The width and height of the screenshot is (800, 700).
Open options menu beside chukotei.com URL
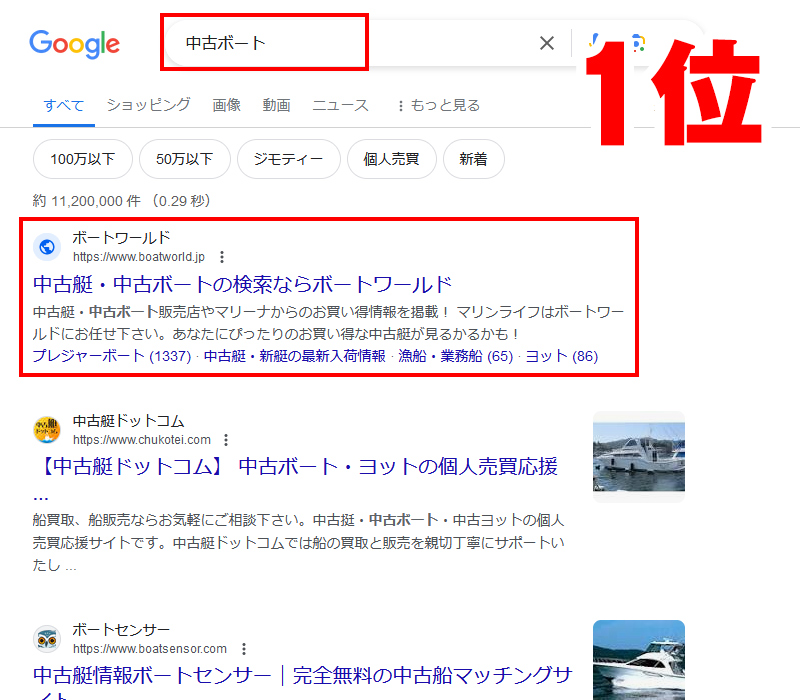tap(227, 440)
